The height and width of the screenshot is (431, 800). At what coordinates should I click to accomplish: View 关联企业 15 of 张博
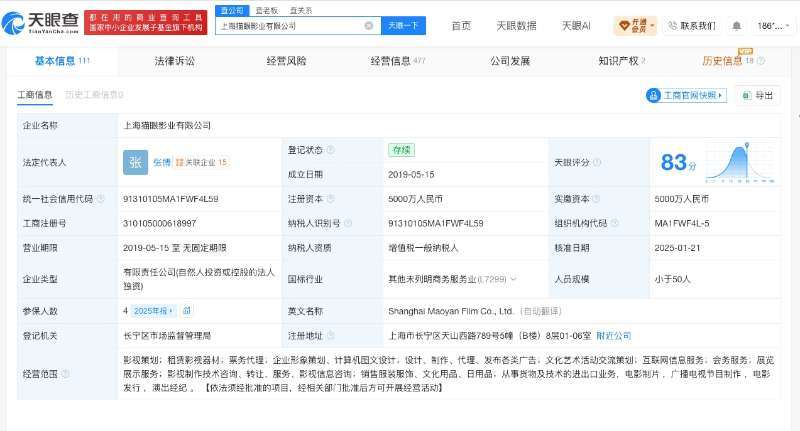[x=201, y=162]
